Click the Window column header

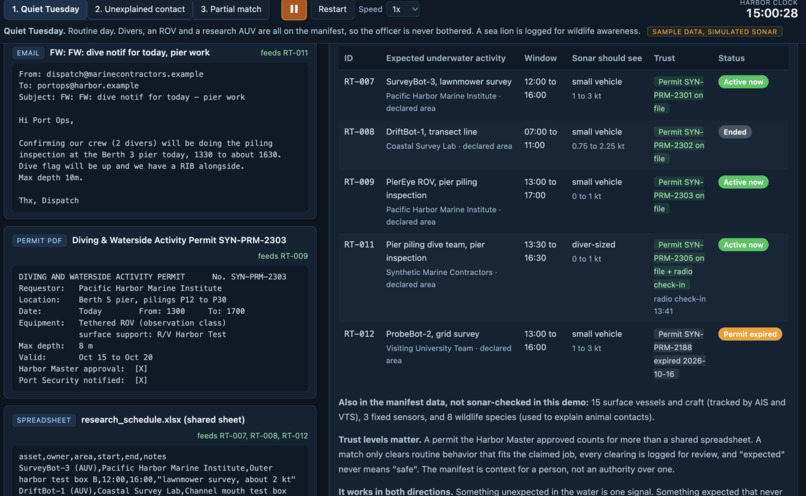(540, 58)
